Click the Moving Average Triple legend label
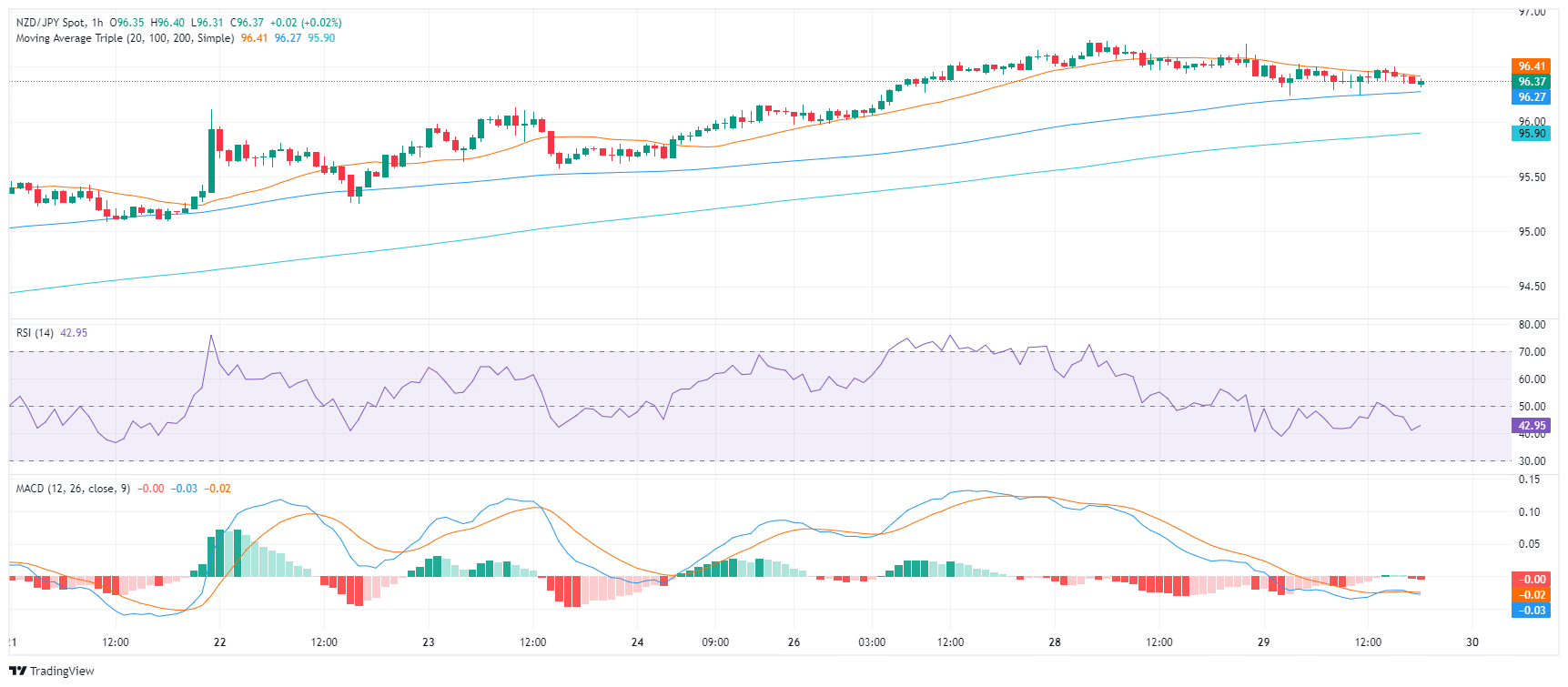The width and height of the screenshot is (1568, 687). coord(125,38)
